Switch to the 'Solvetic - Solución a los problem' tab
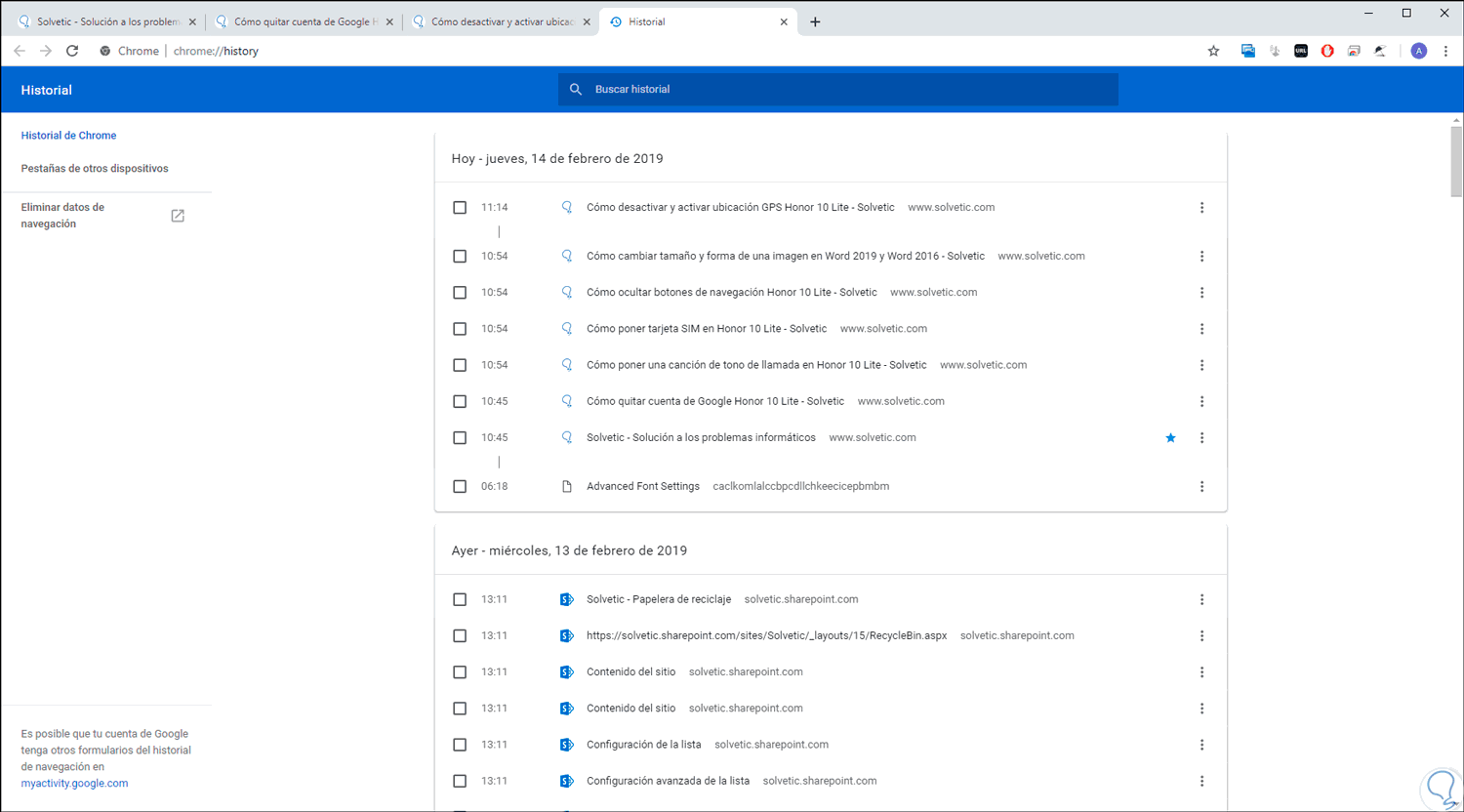 (x=105, y=21)
